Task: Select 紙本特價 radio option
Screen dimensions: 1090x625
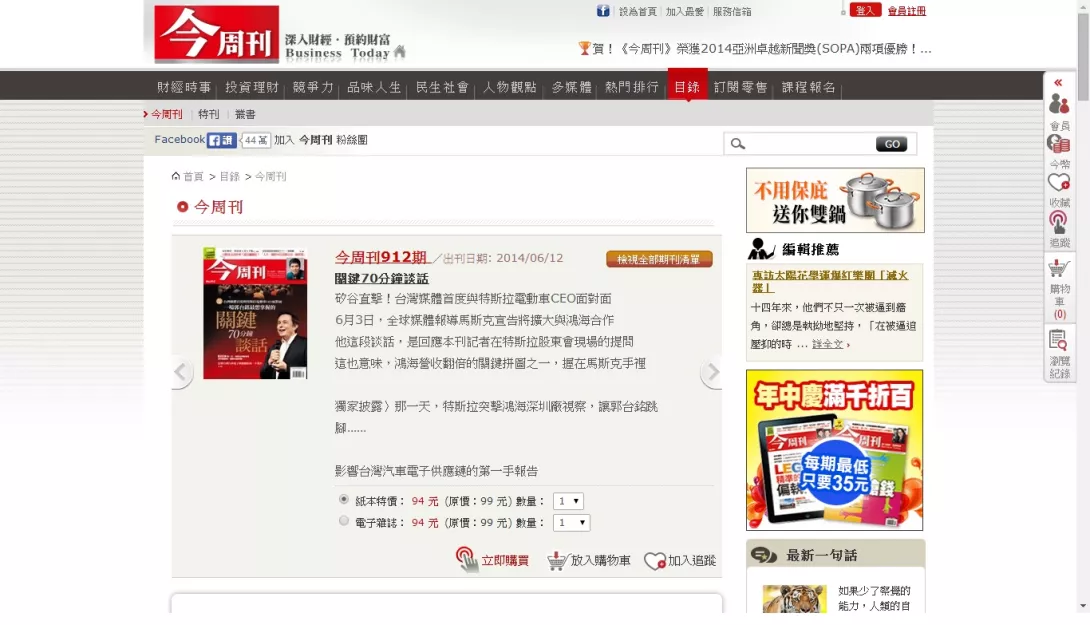Action: [x=343, y=499]
